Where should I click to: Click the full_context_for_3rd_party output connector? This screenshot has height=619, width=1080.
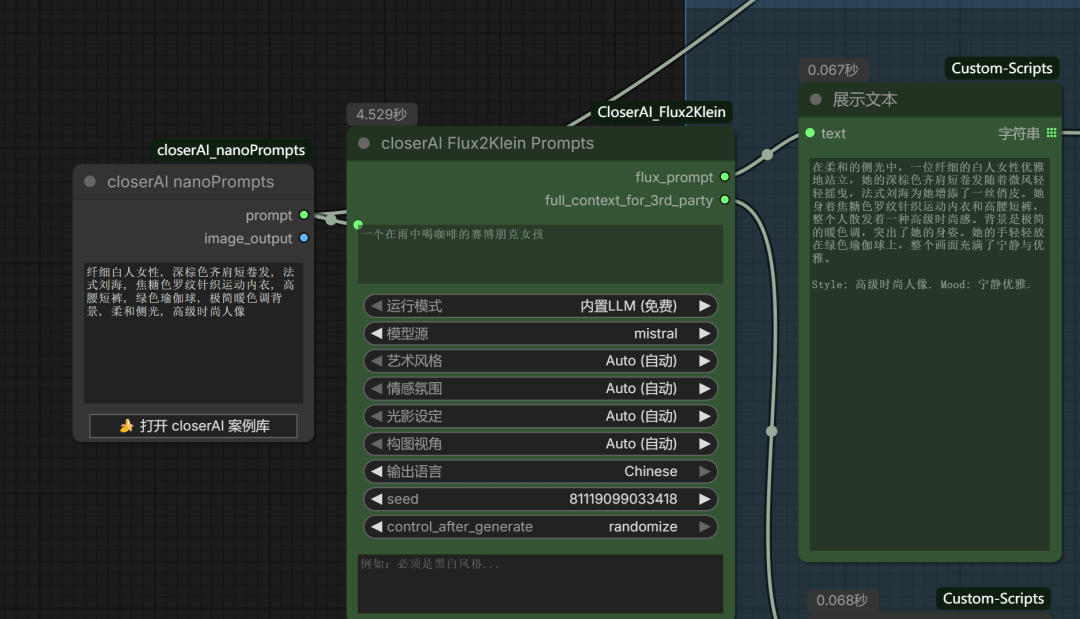725,200
